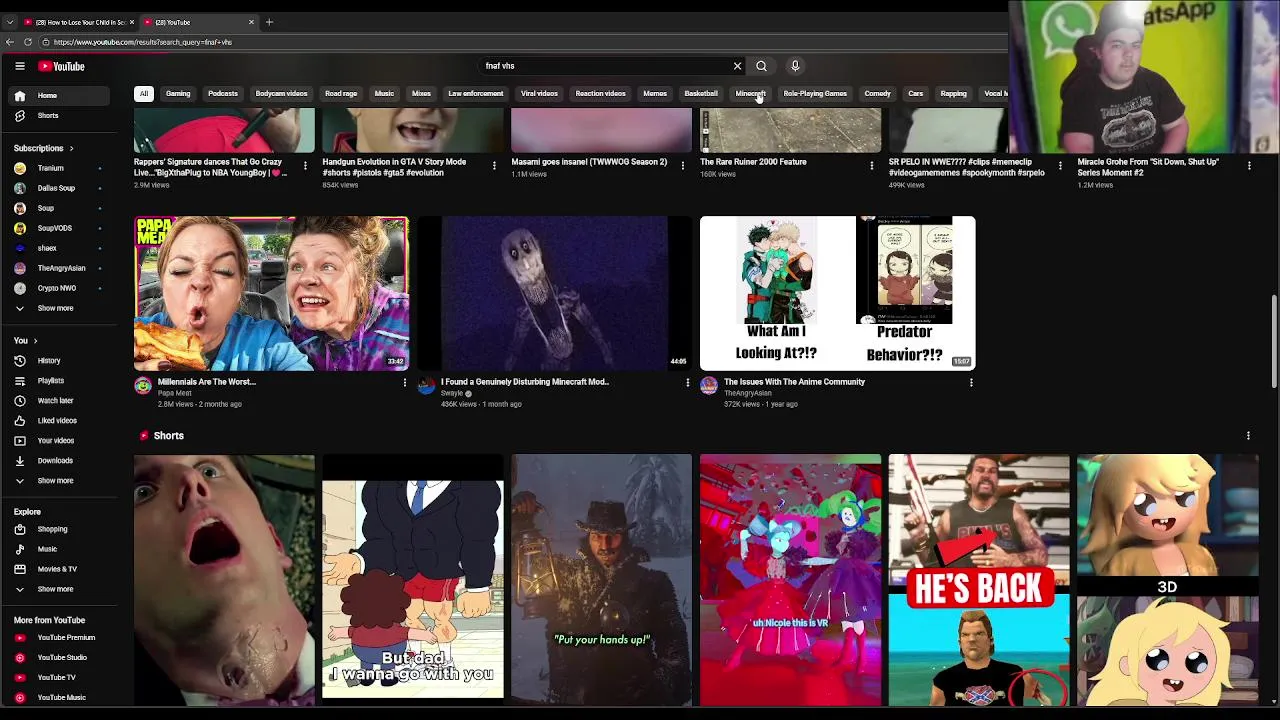1280x720 pixels.
Task: Open the YouTube hamburger guide menu
Action: (19, 66)
